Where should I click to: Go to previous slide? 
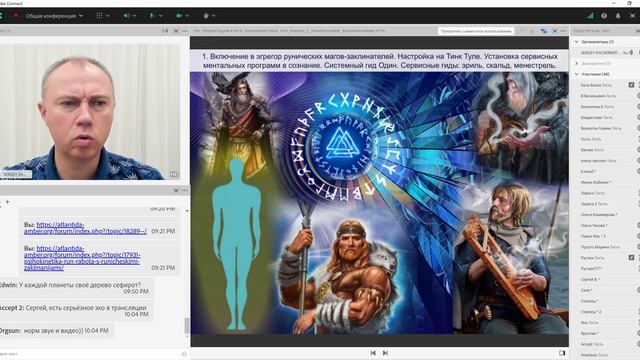[x=373, y=353]
